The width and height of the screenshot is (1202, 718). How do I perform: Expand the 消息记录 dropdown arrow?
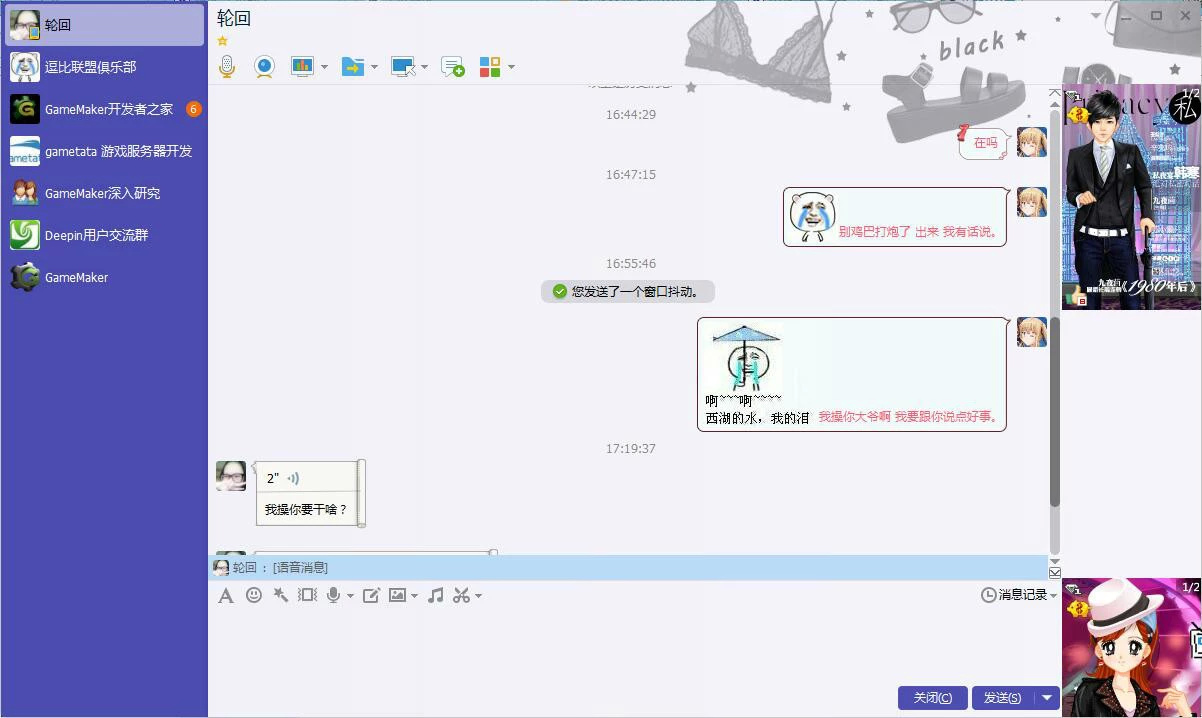pyautogui.click(x=1053, y=596)
